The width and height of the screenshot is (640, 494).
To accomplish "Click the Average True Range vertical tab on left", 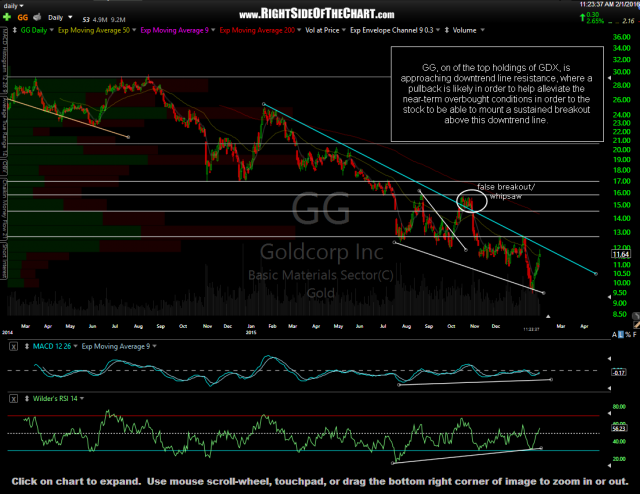I will (x=4, y=127).
